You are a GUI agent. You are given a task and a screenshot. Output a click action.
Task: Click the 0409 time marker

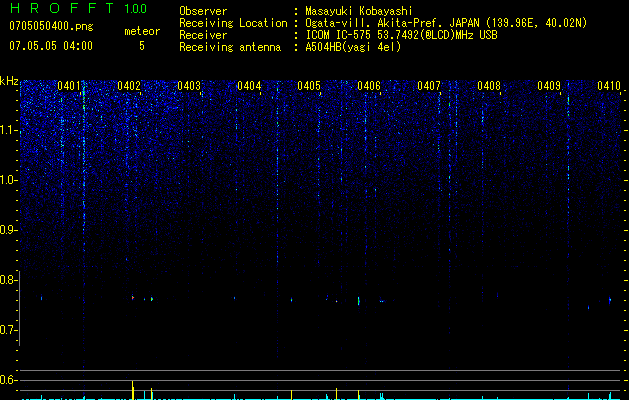(549, 85)
